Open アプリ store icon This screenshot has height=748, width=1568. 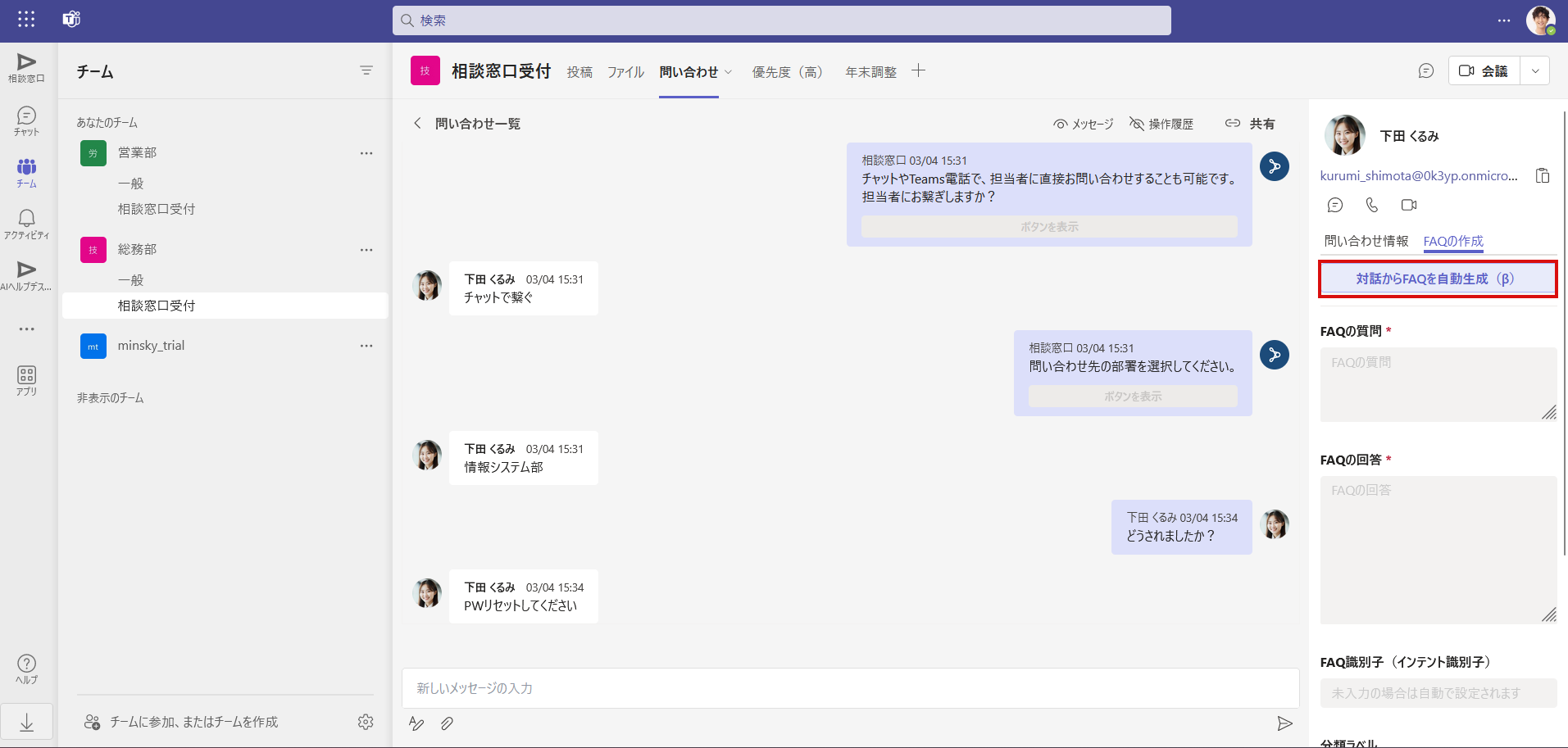click(26, 381)
